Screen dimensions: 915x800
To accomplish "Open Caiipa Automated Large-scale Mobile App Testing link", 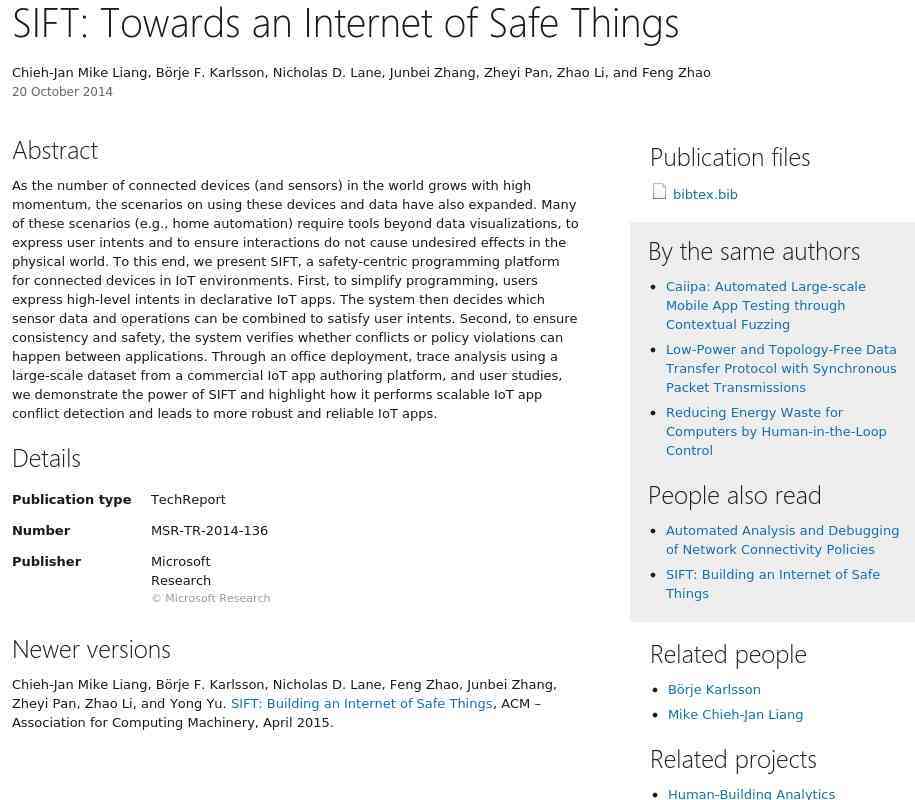I will coord(766,306).
